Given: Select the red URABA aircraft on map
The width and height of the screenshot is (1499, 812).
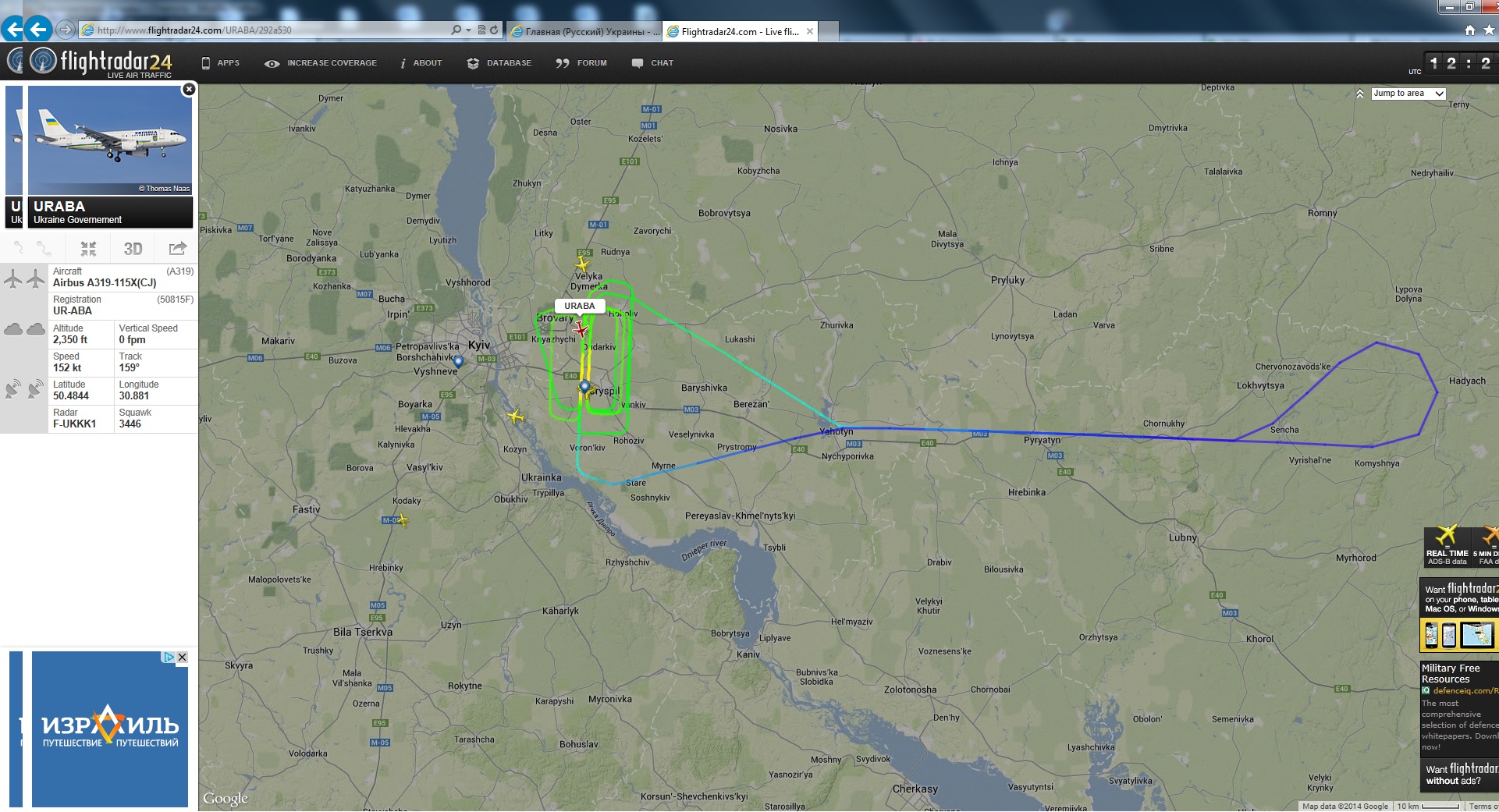Looking at the screenshot, I should point(580,331).
